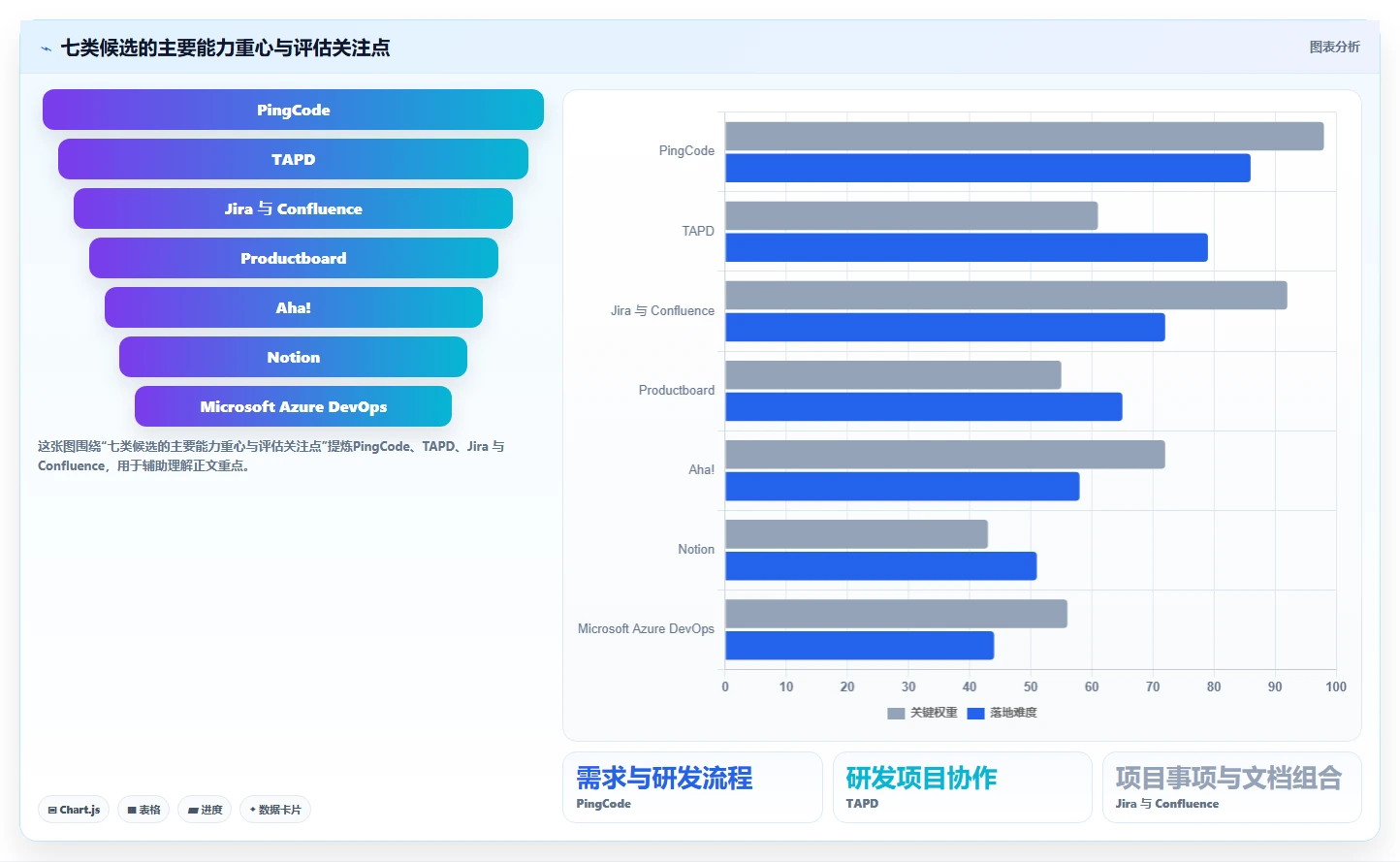Click the PingCode chart axis label

pos(686,151)
